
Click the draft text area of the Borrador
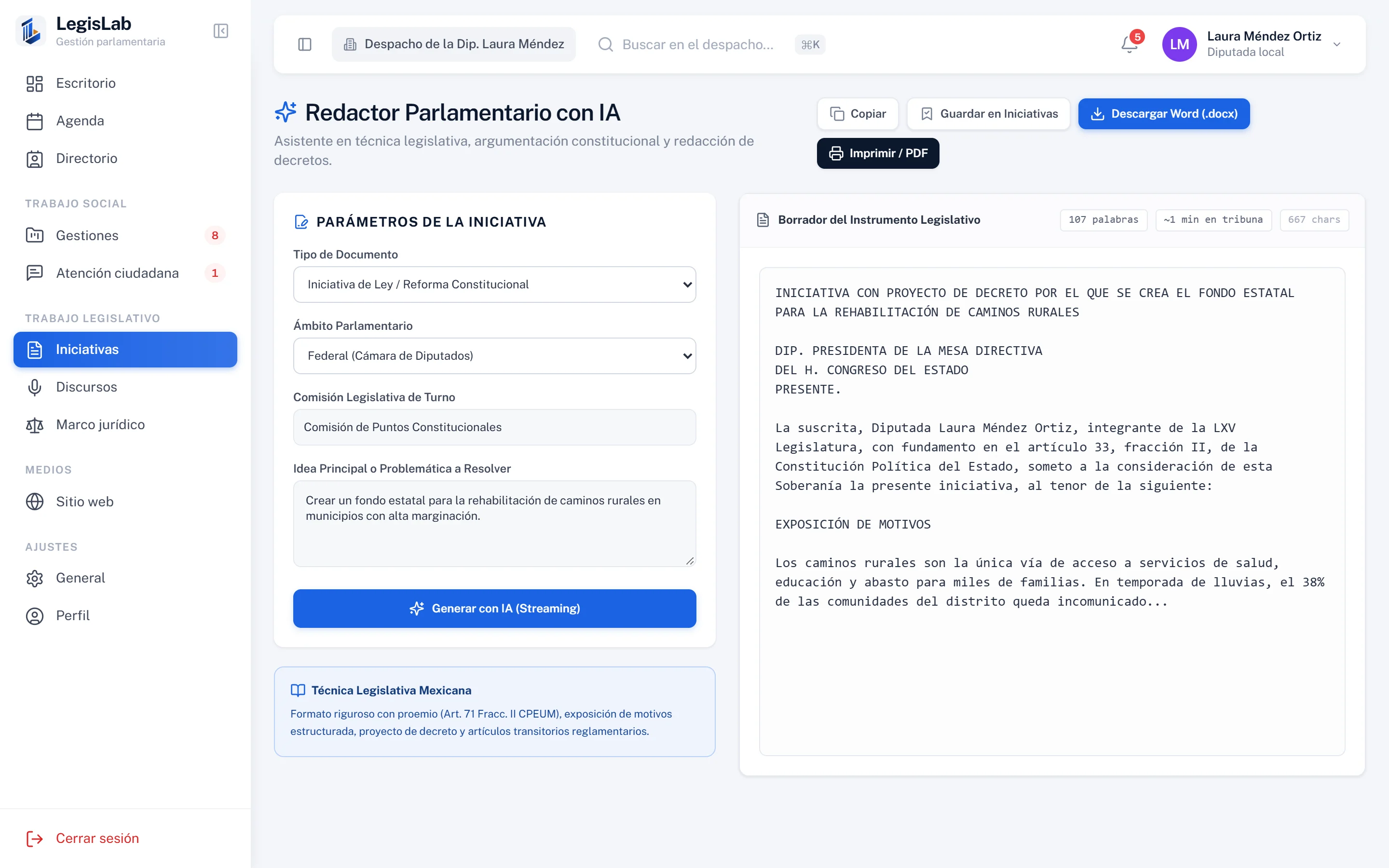(x=1052, y=512)
